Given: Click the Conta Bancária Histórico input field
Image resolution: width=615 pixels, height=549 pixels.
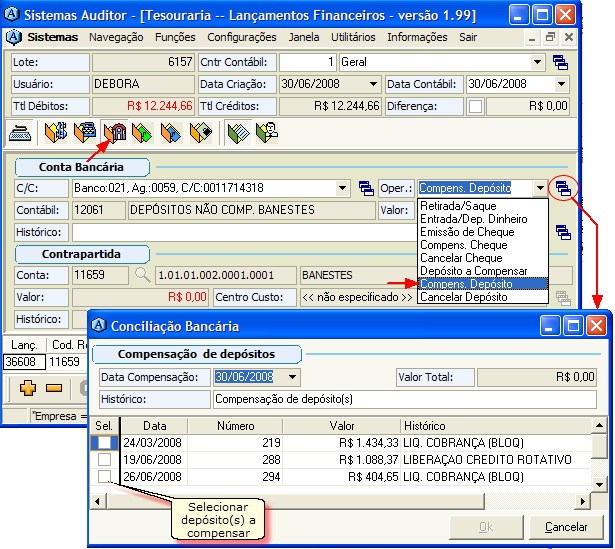Looking at the screenshot, I should 243,232.
